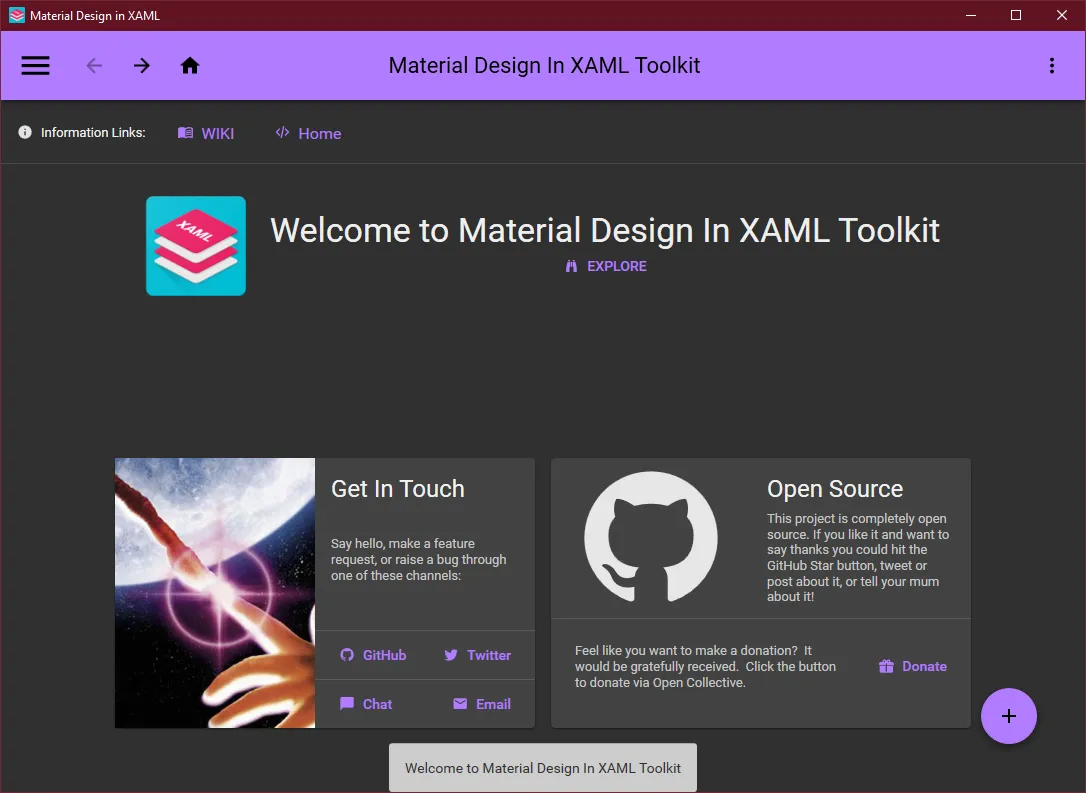Click the toolbar title Material Design In XAML Toolkit

pyautogui.click(x=544, y=65)
